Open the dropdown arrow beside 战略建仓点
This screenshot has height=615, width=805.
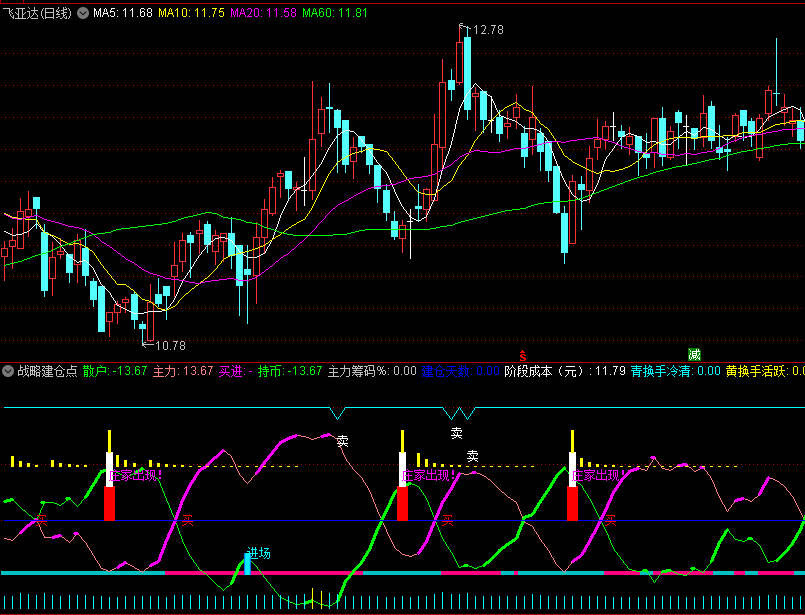pyautogui.click(x=8, y=371)
